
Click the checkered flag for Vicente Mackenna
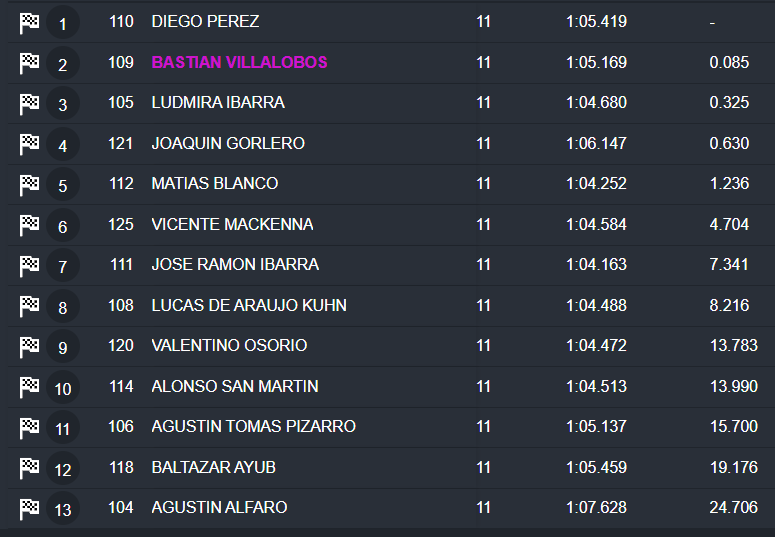tap(30, 225)
